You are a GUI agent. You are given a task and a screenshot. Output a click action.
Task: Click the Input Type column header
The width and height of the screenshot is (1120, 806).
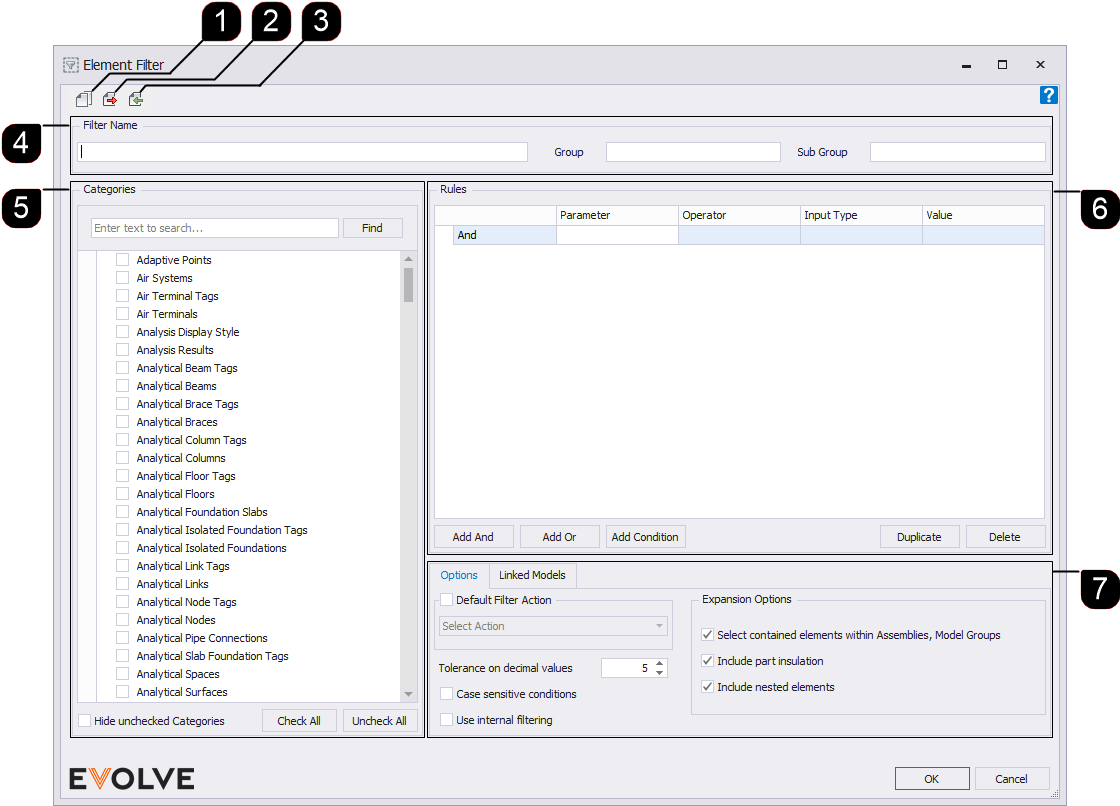(861, 215)
